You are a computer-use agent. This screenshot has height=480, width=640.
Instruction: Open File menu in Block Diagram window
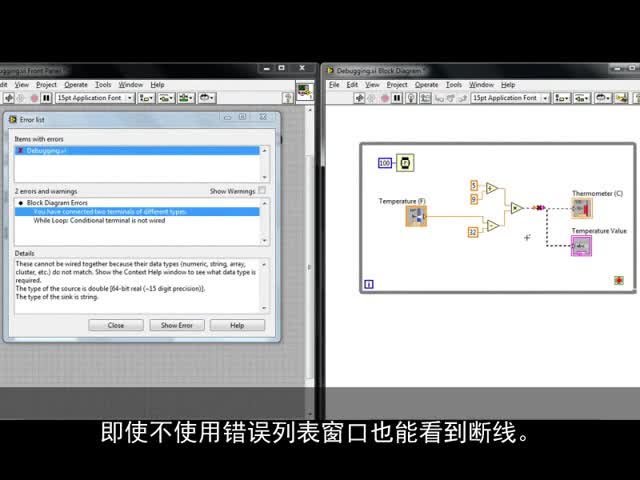point(334,84)
